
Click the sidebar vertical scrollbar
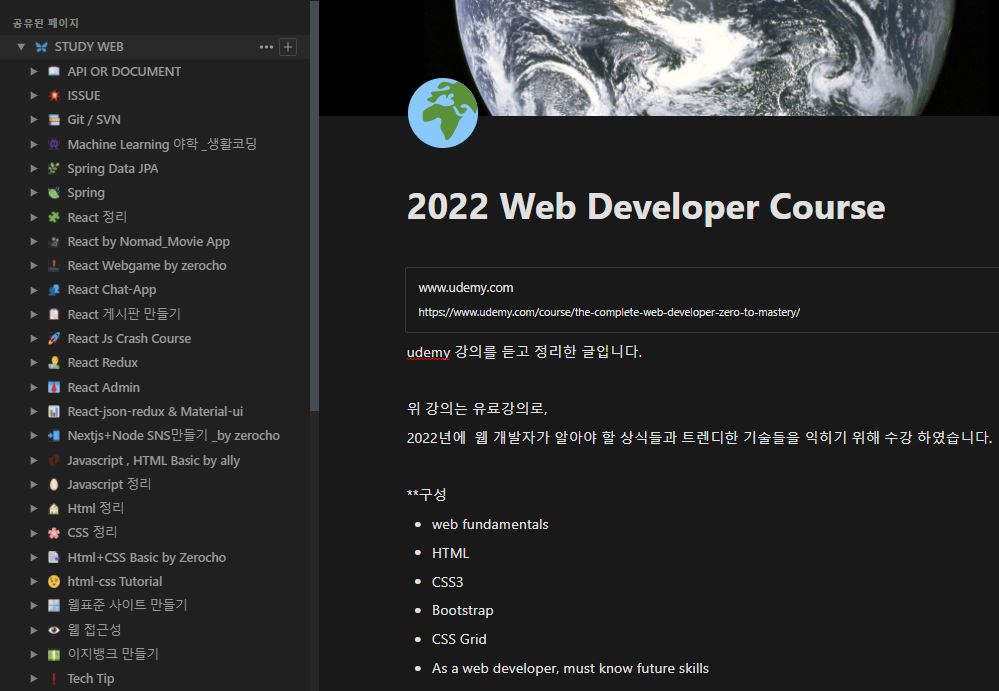[x=313, y=206]
